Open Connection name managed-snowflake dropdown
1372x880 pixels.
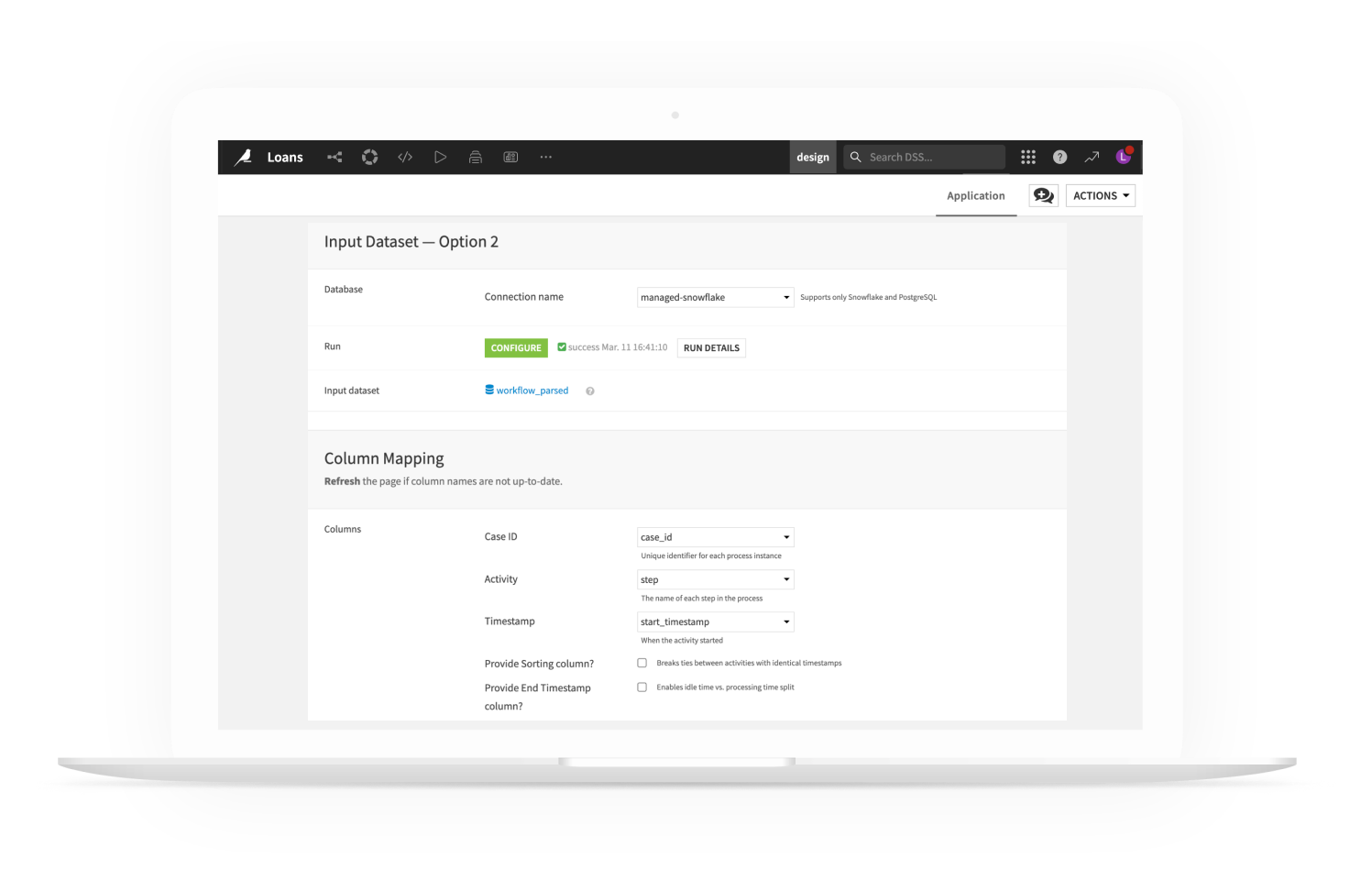click(715, 297)
